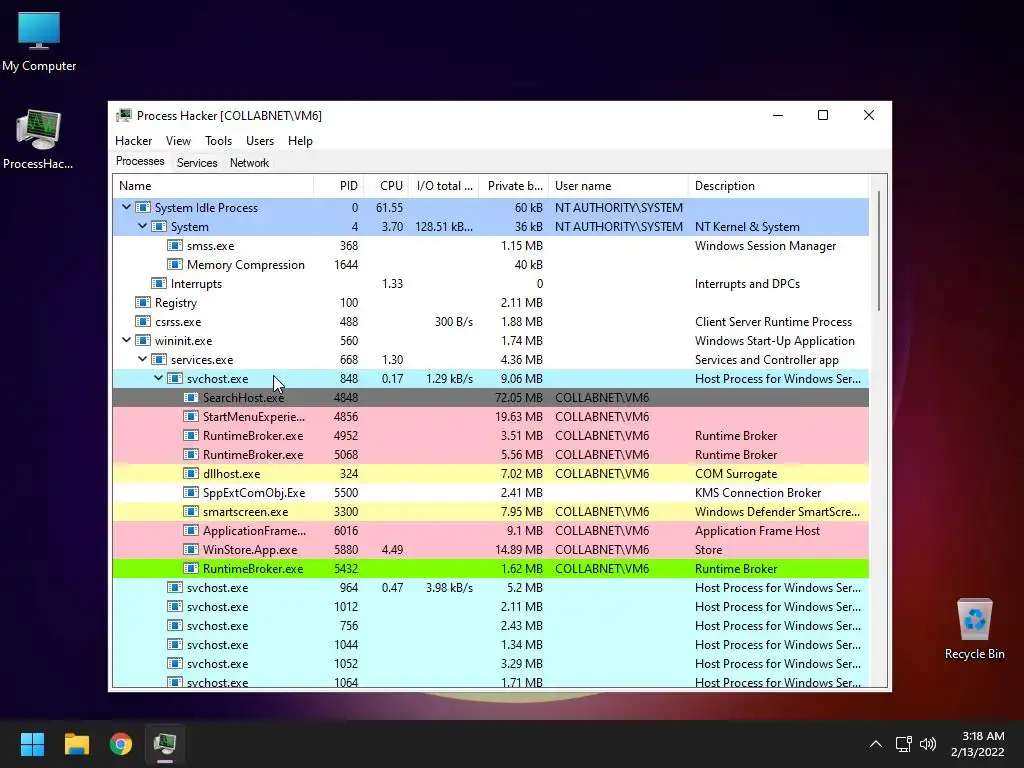Screen dimensions: 1024x768
Task: Select svchost.exe with PID 1012
Action: pos(490,607)
